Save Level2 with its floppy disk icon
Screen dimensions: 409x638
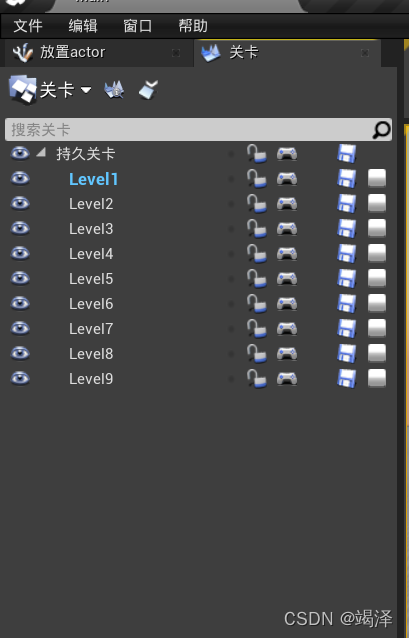[x=347, y=204]
